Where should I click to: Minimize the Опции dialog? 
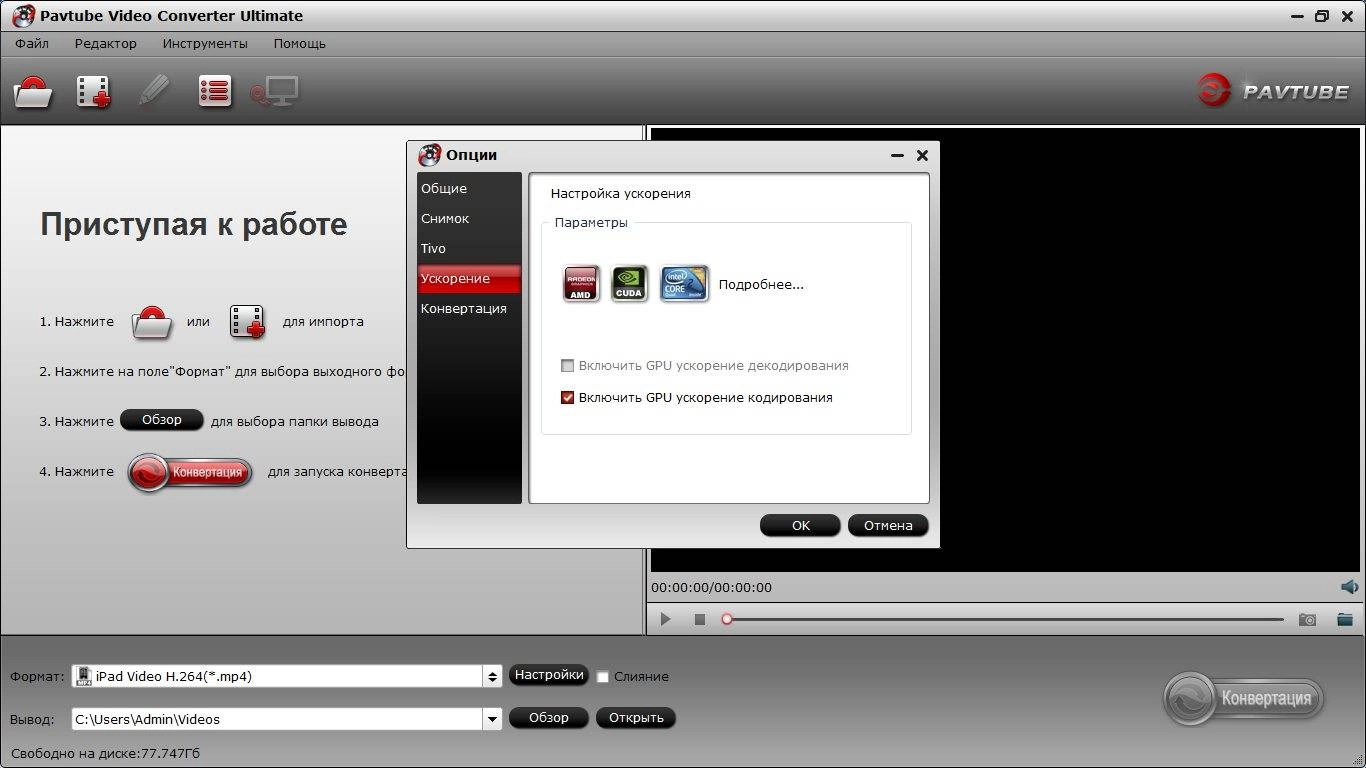pyautogui.click(x=897, y=155)
